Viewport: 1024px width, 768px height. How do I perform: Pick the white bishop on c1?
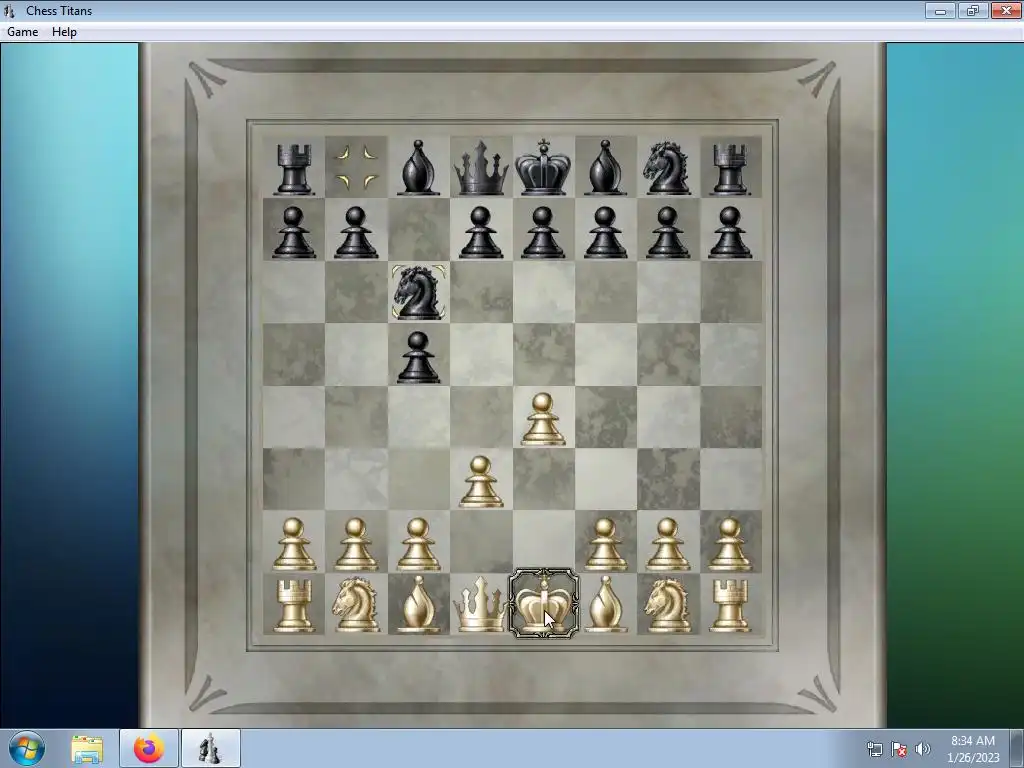point(418,604)
